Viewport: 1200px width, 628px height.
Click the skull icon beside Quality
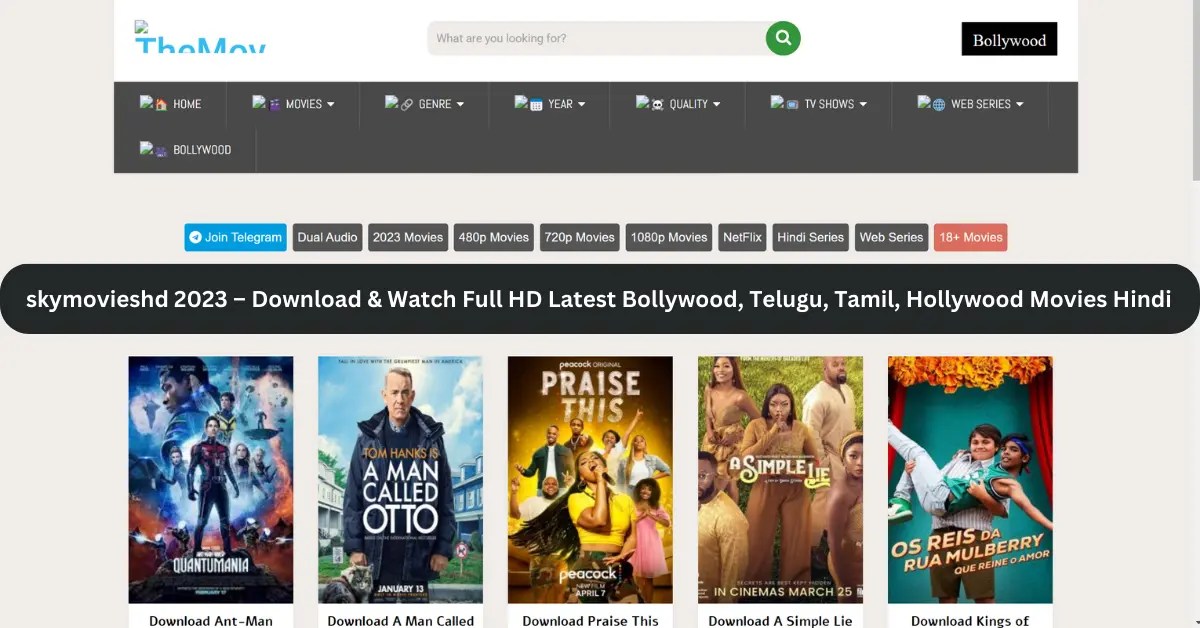click(x=655, y=104)
